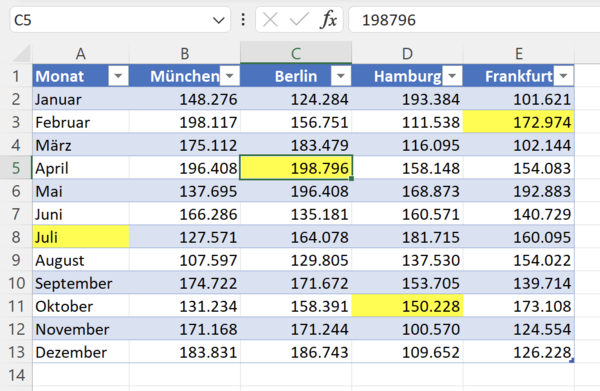Click Hamburg value 181.715
Screen dimensions: 600x391
(407, 236)
